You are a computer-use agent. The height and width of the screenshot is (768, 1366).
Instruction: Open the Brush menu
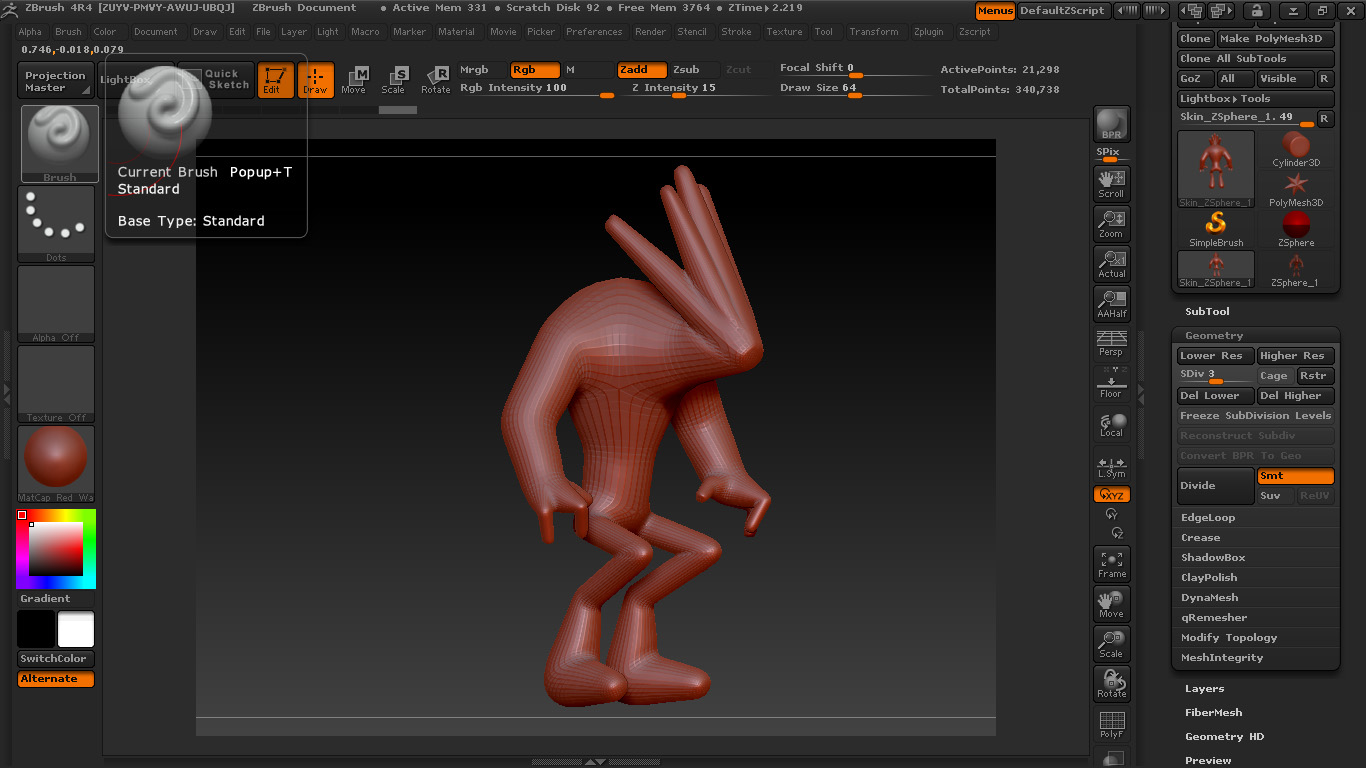pos(68,32)
